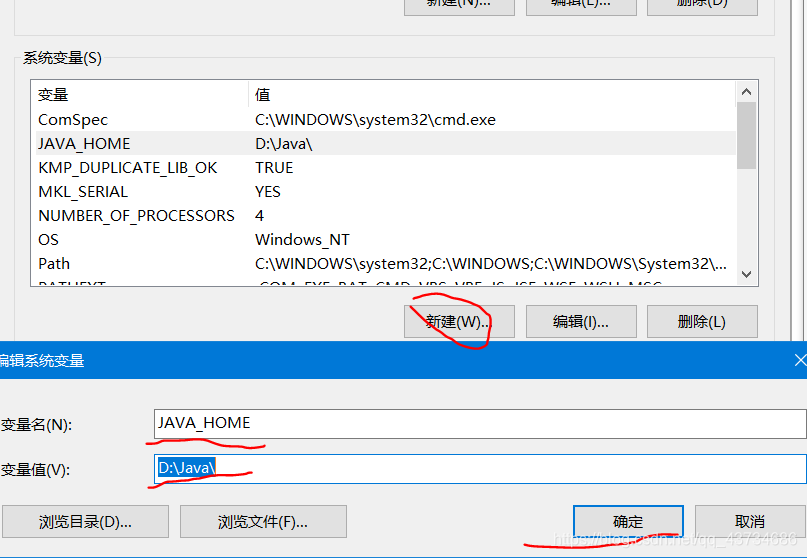Click the 变量值(V) input field

pos(480,468)
